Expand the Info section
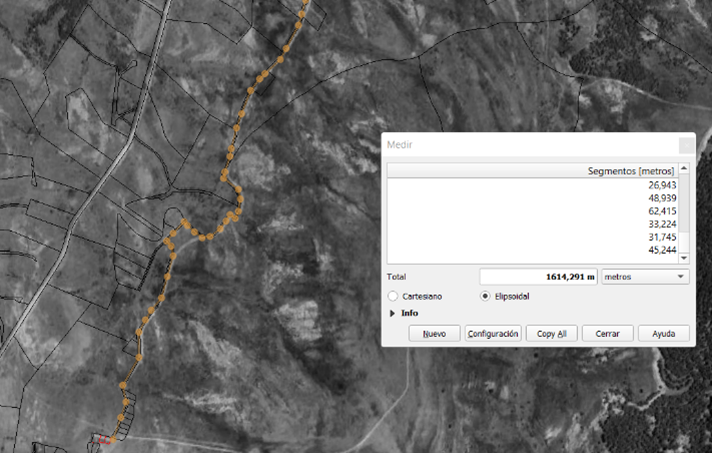712x453 pixels. point(392,313)
